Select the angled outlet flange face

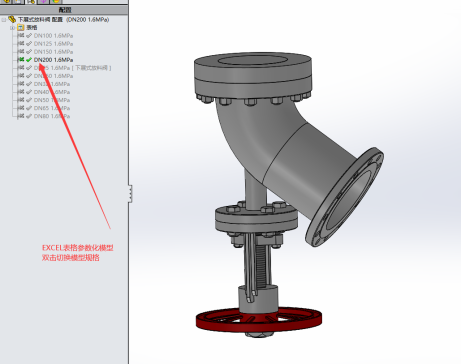[x=345, y=197]
